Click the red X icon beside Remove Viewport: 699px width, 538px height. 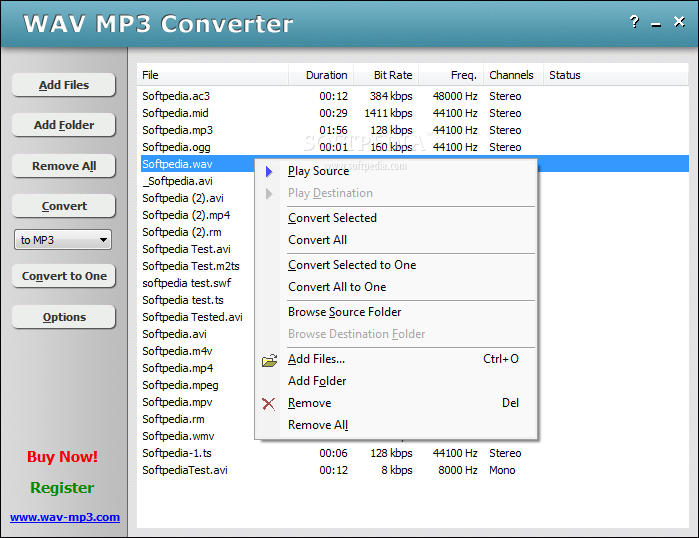(x=268, y=404)
